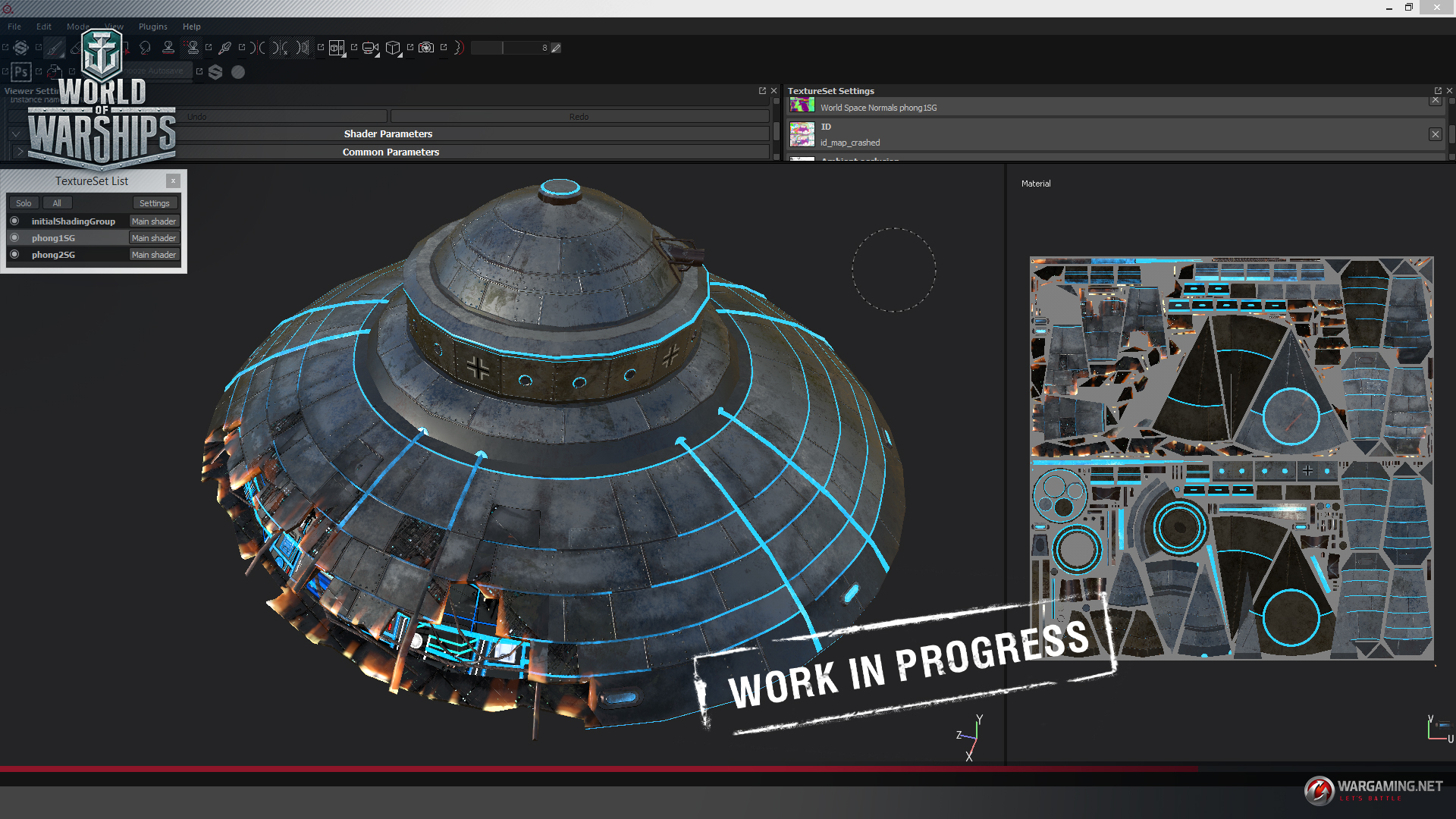The width and height of the screenshot is (1456, 819).
Task: Open the View menu
Action: pos(114,27)
